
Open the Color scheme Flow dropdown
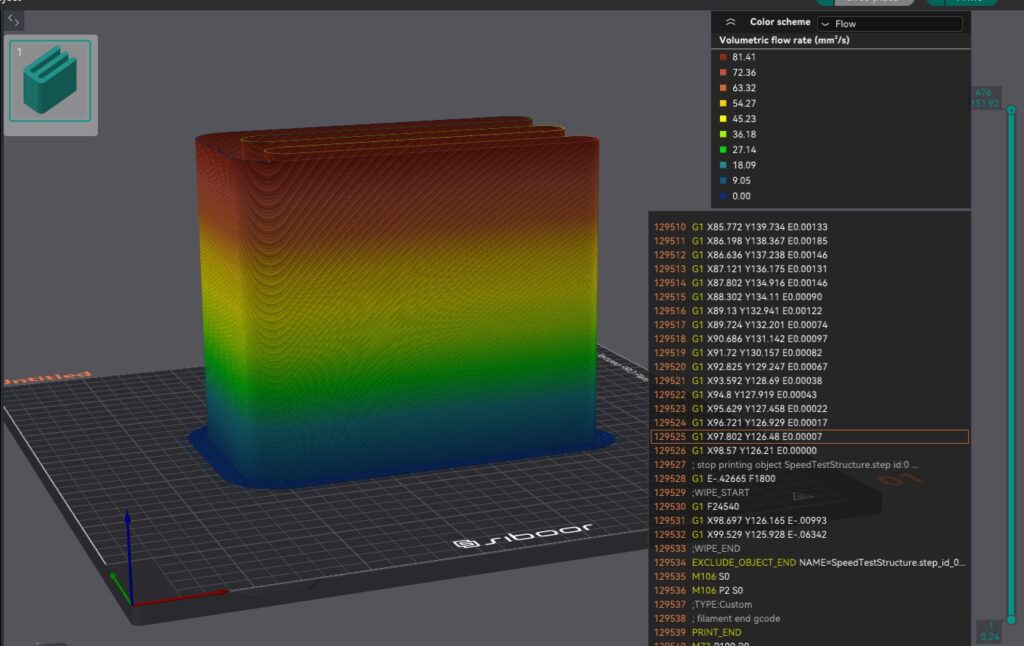[890, 24]
